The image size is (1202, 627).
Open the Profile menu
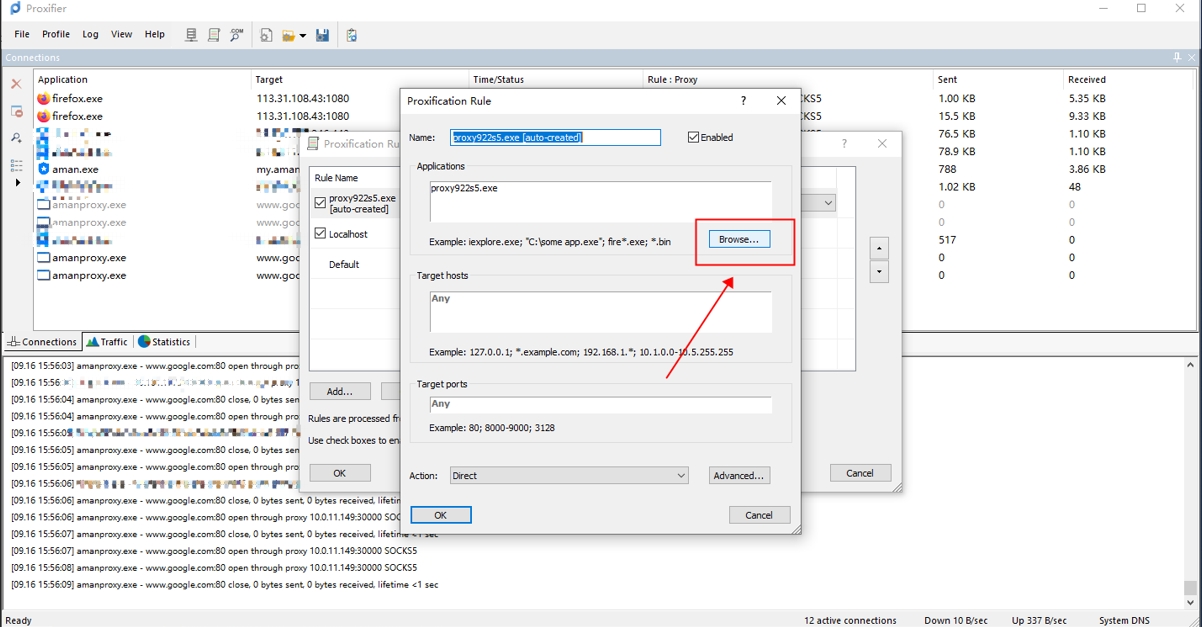[x=56, y=34]
